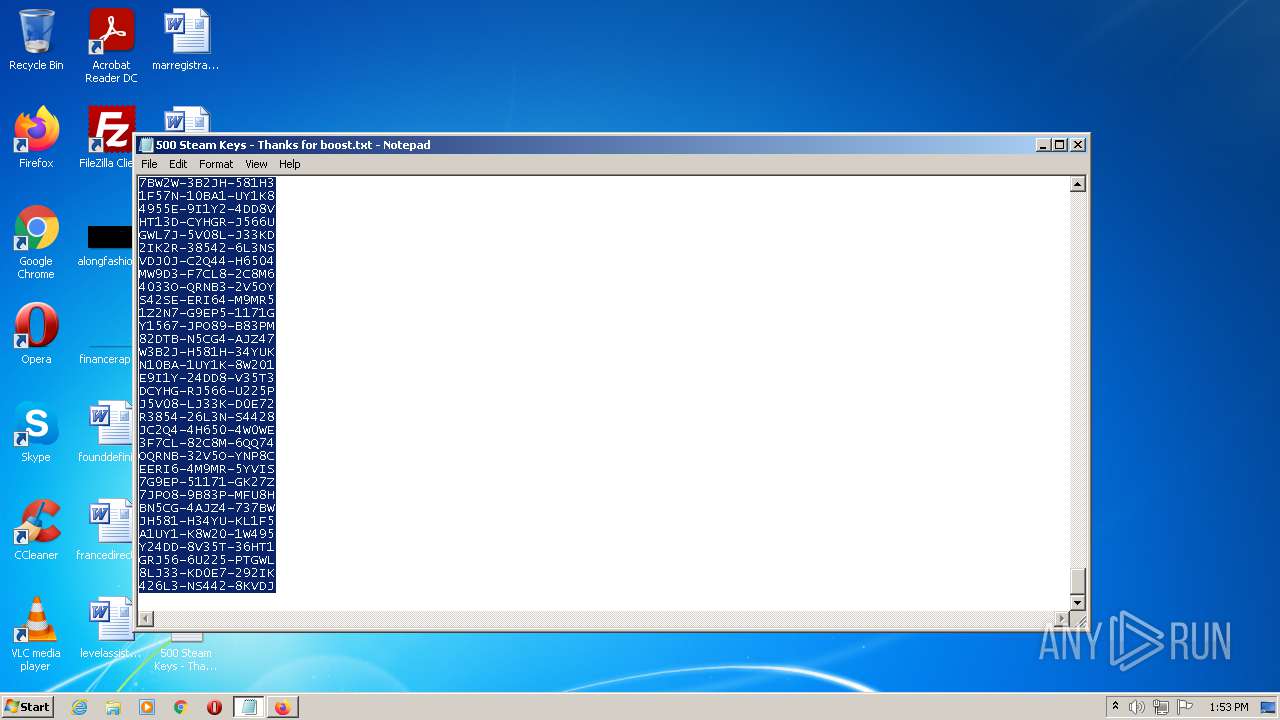Viewport: 1280px width, 720px height.
Task: Open the View menu in Notepad
Action: pos(257,164)
